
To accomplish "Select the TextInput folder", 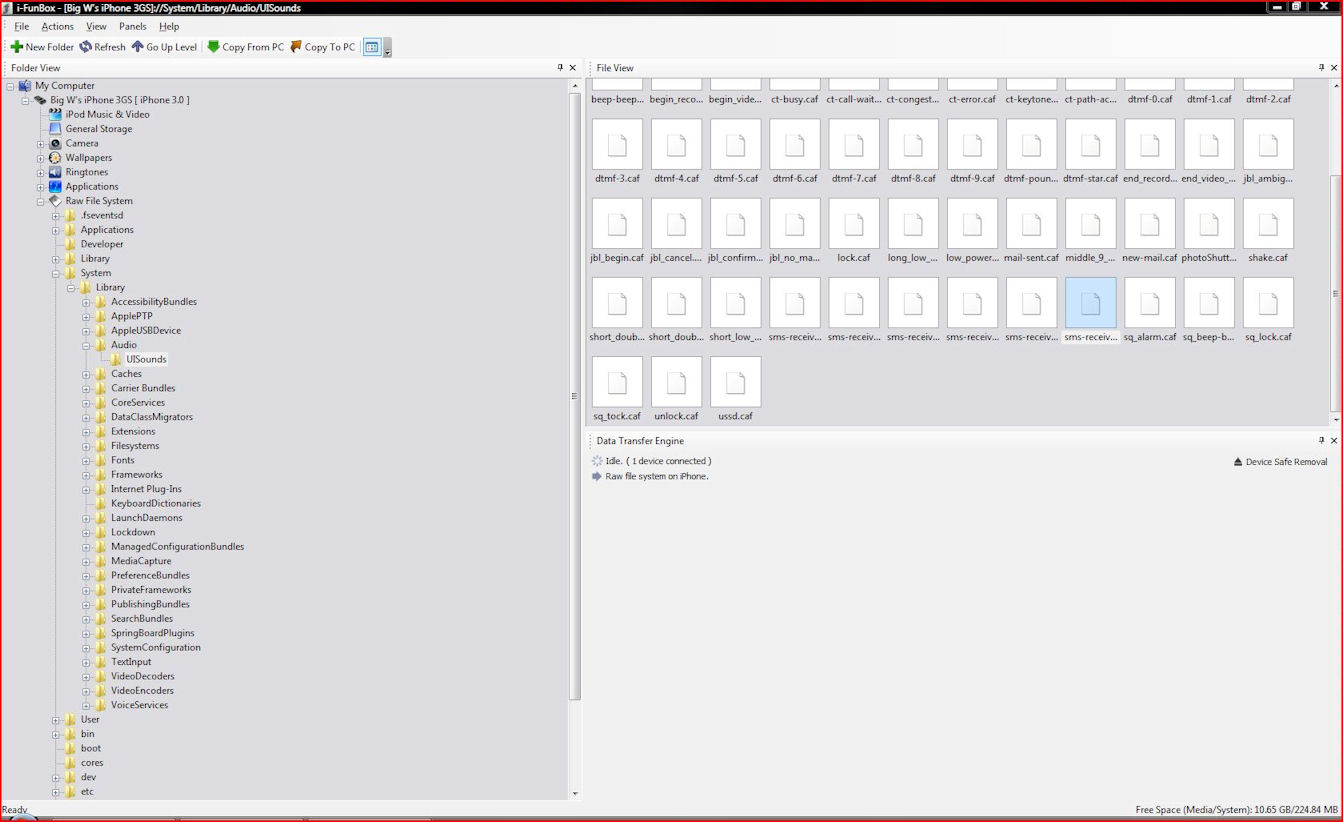I will click(x=131, y=662).
